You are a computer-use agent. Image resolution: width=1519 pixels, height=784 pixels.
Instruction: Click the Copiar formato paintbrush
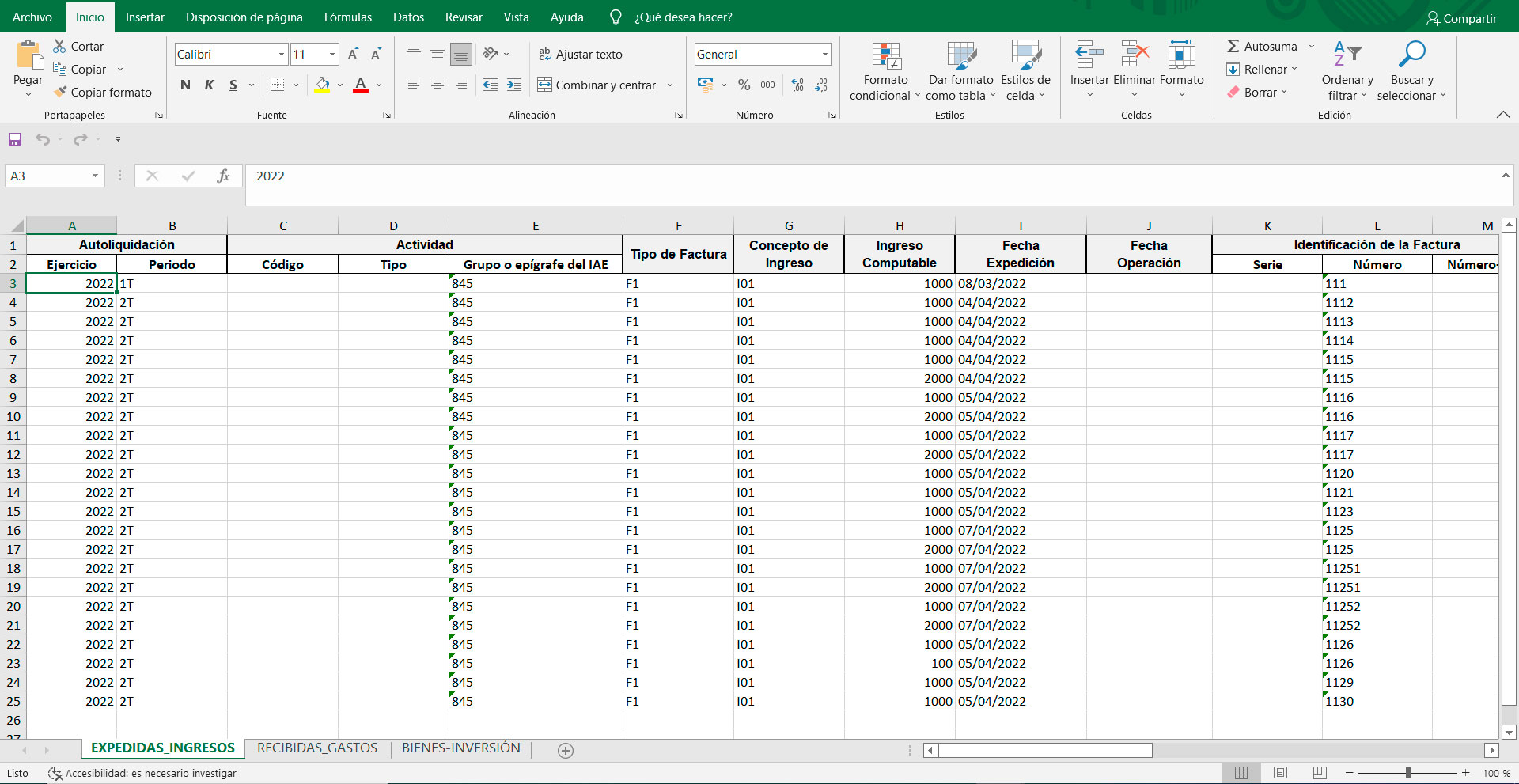click(x=60, y=93)
